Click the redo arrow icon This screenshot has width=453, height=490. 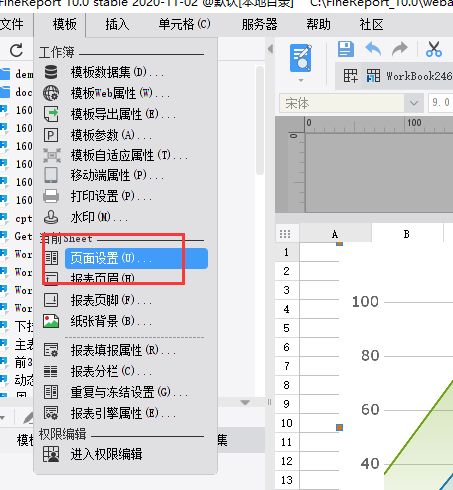point(400,49)
